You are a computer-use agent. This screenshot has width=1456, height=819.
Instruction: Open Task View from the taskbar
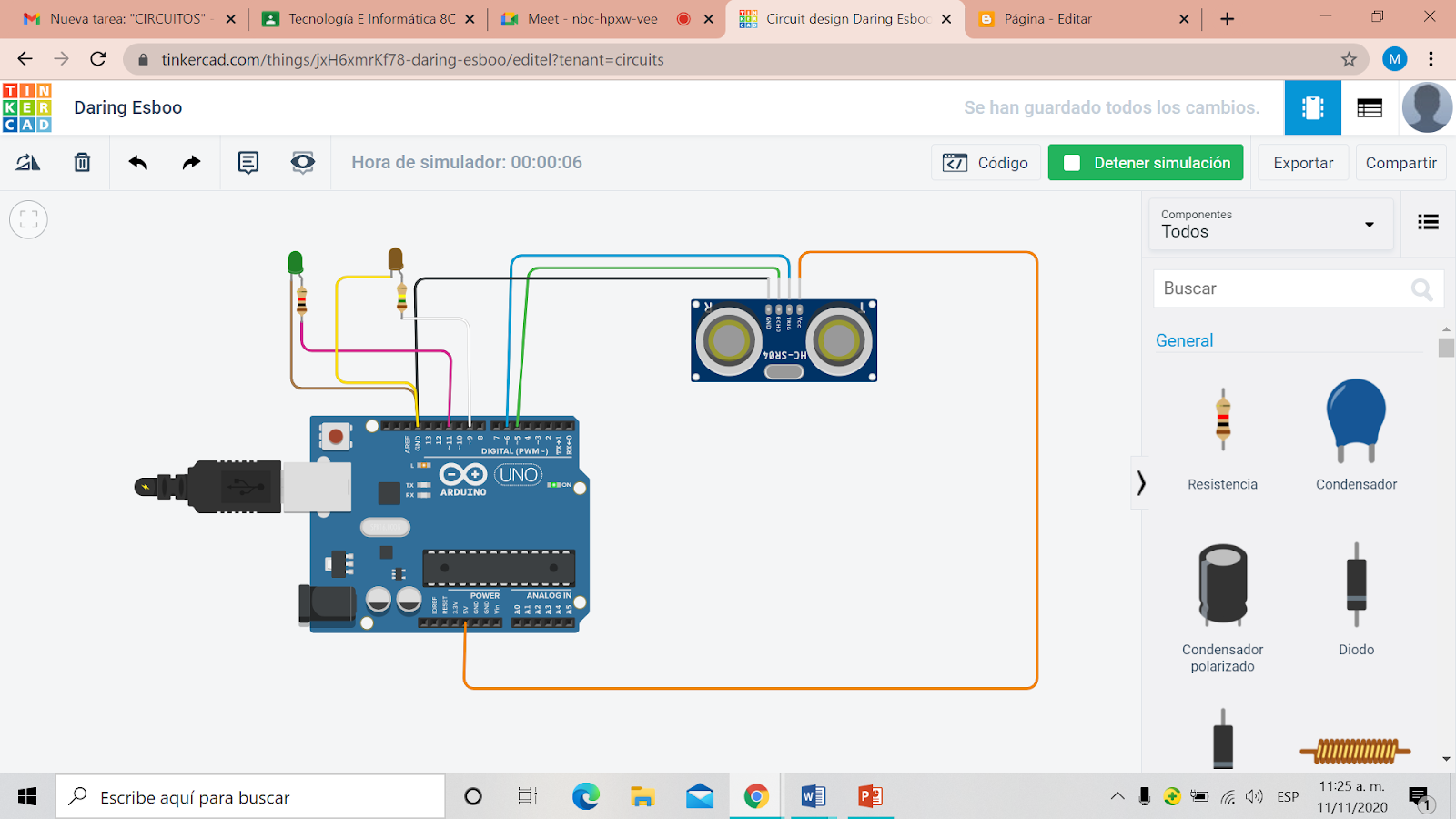pos(528,797)
